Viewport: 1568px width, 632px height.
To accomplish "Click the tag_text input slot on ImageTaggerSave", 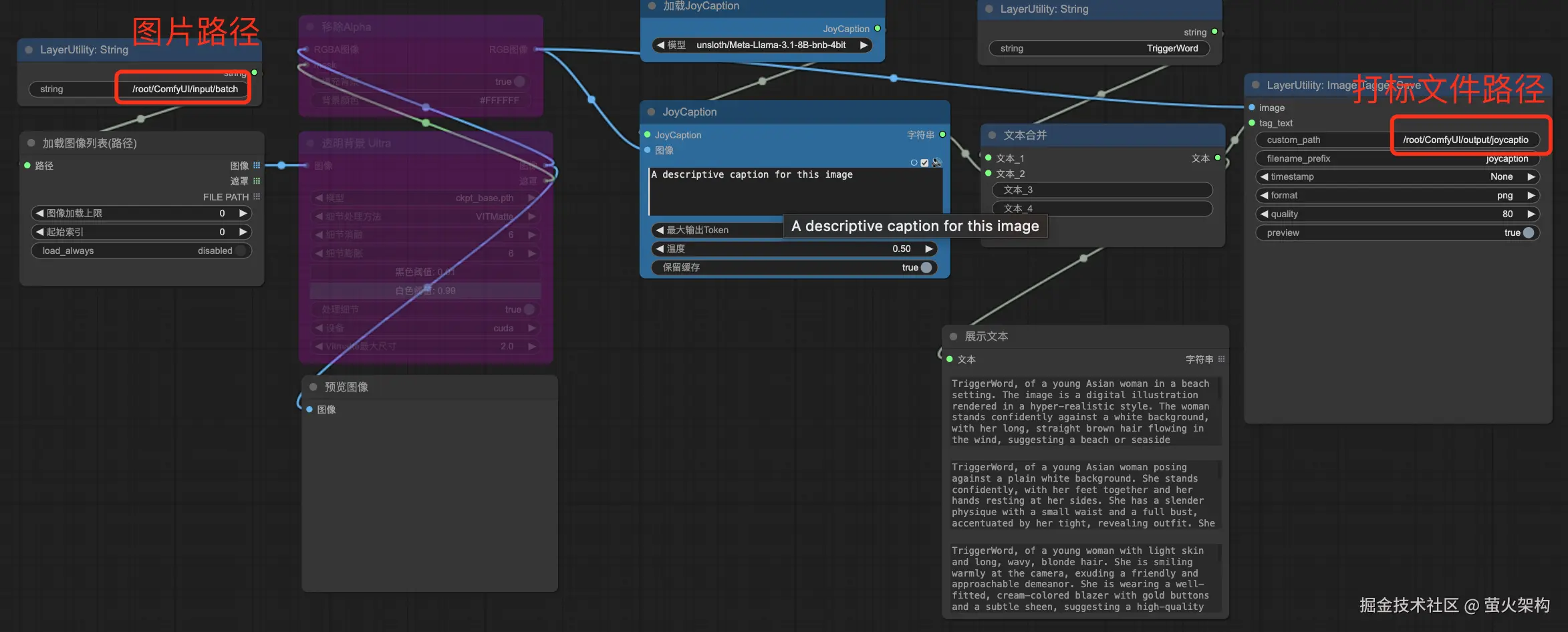I will [1252, 122].
